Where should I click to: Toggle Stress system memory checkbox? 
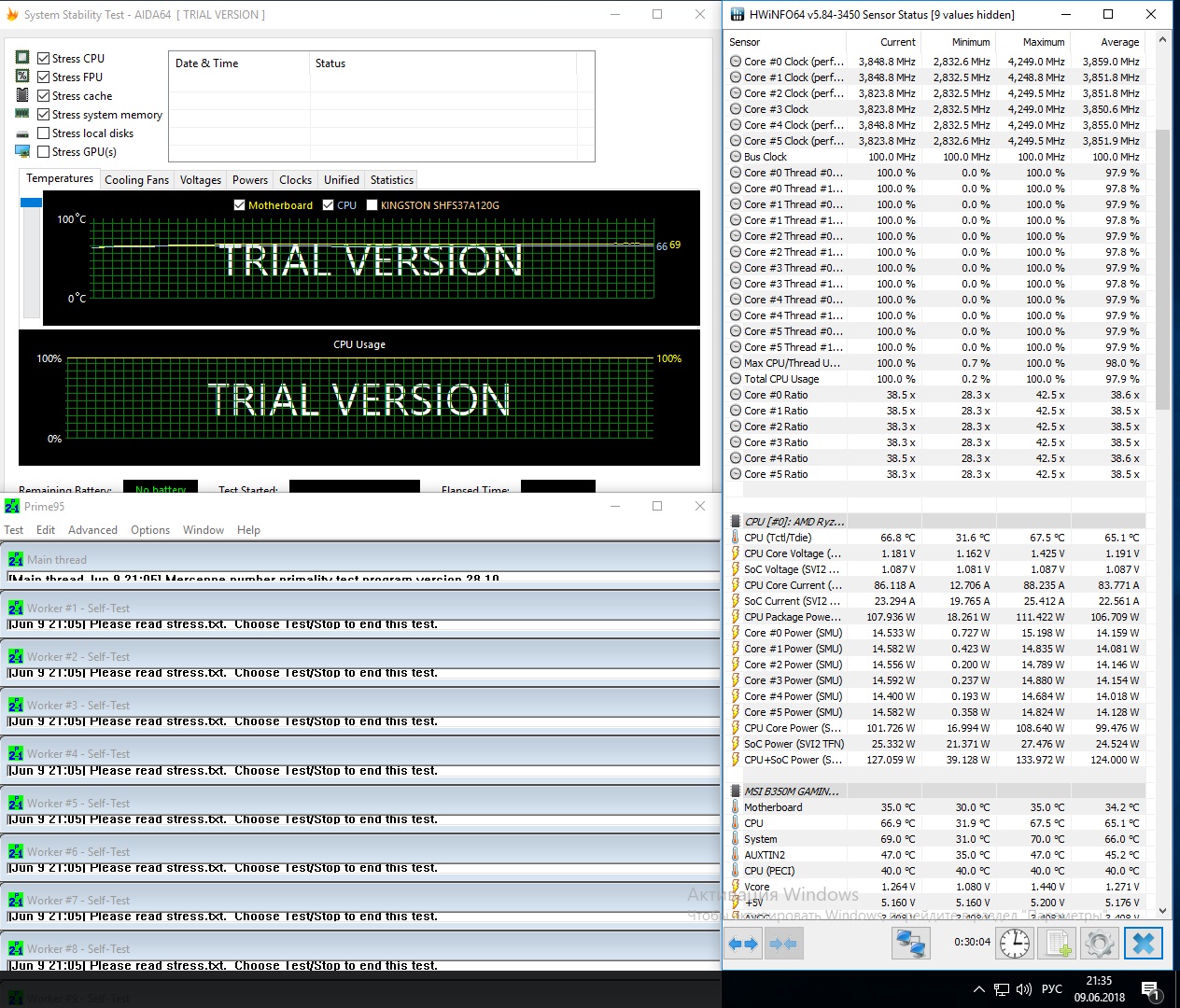click(x=43, y=114)
